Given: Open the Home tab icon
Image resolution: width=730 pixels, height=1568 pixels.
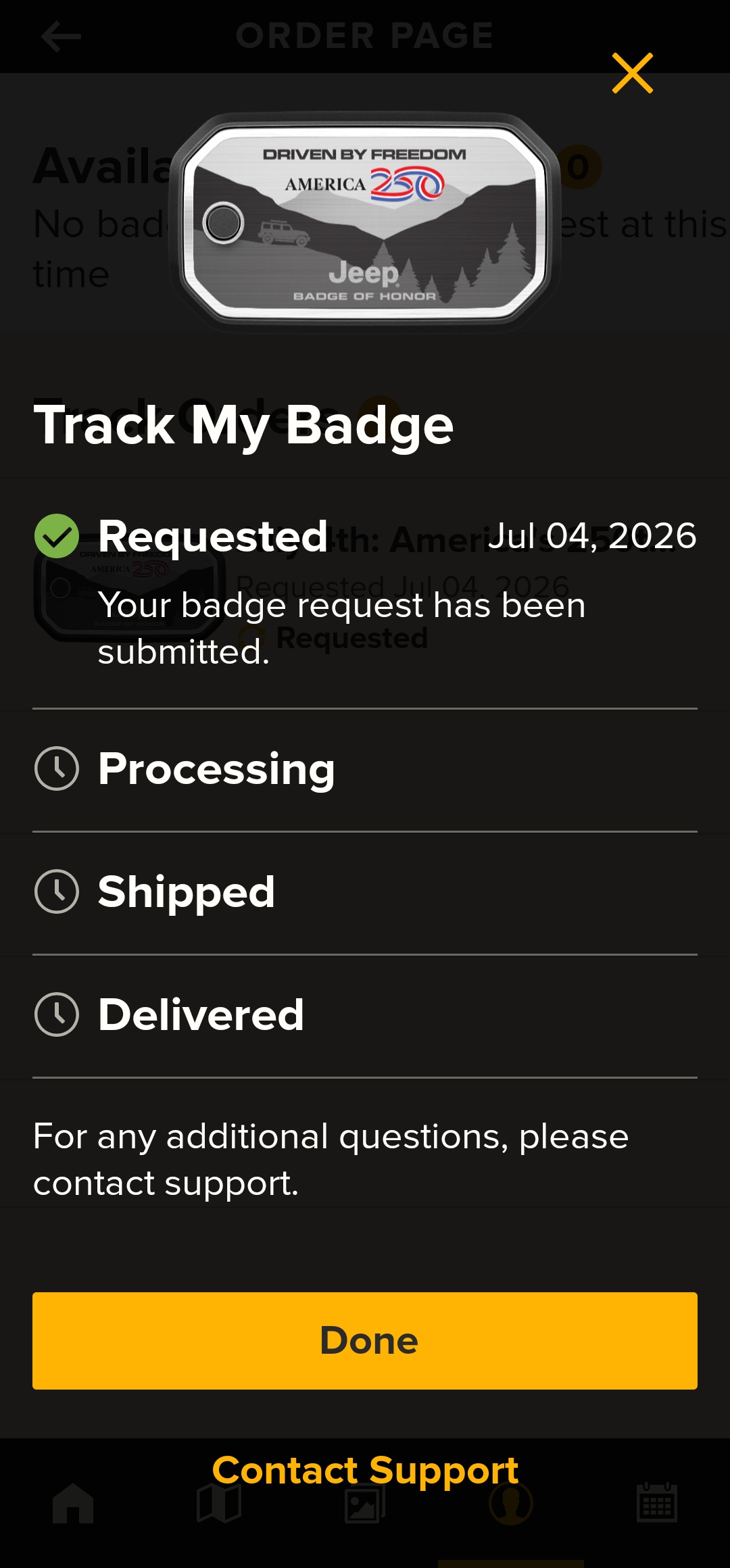Looking at the screenshot, I should click(73, 1503).
